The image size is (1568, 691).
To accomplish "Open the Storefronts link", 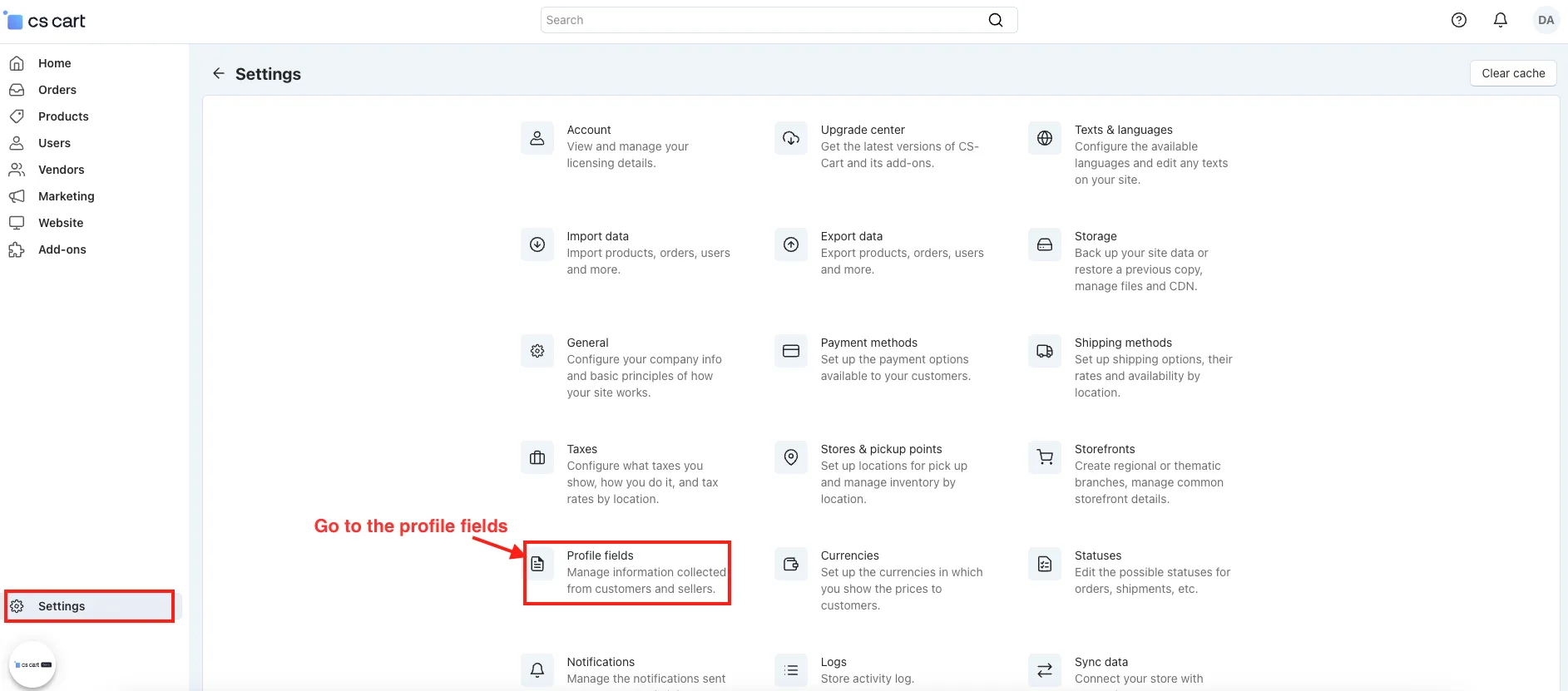I will (1105, 449).
